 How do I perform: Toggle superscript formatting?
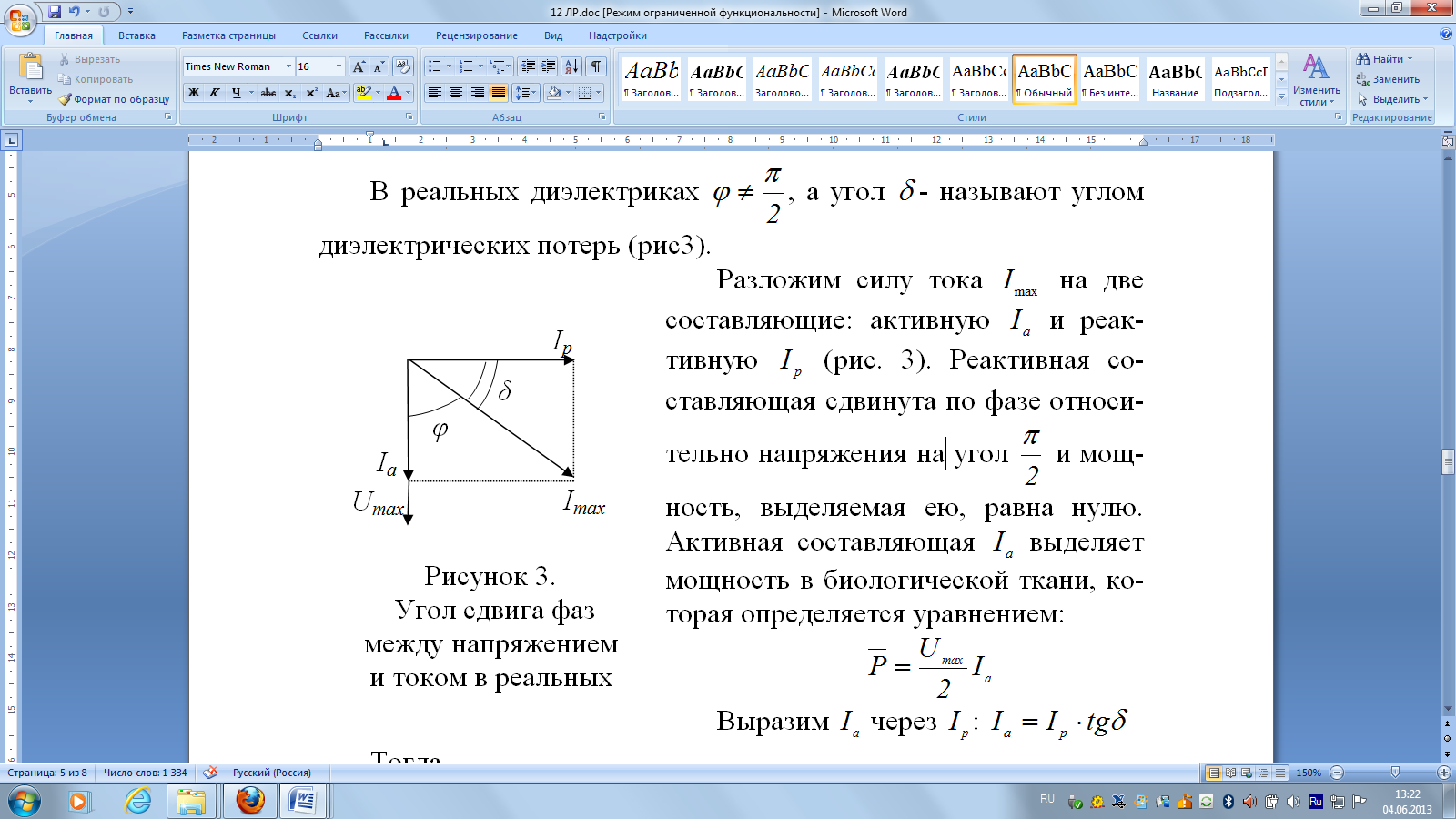(x=311, y=93)
